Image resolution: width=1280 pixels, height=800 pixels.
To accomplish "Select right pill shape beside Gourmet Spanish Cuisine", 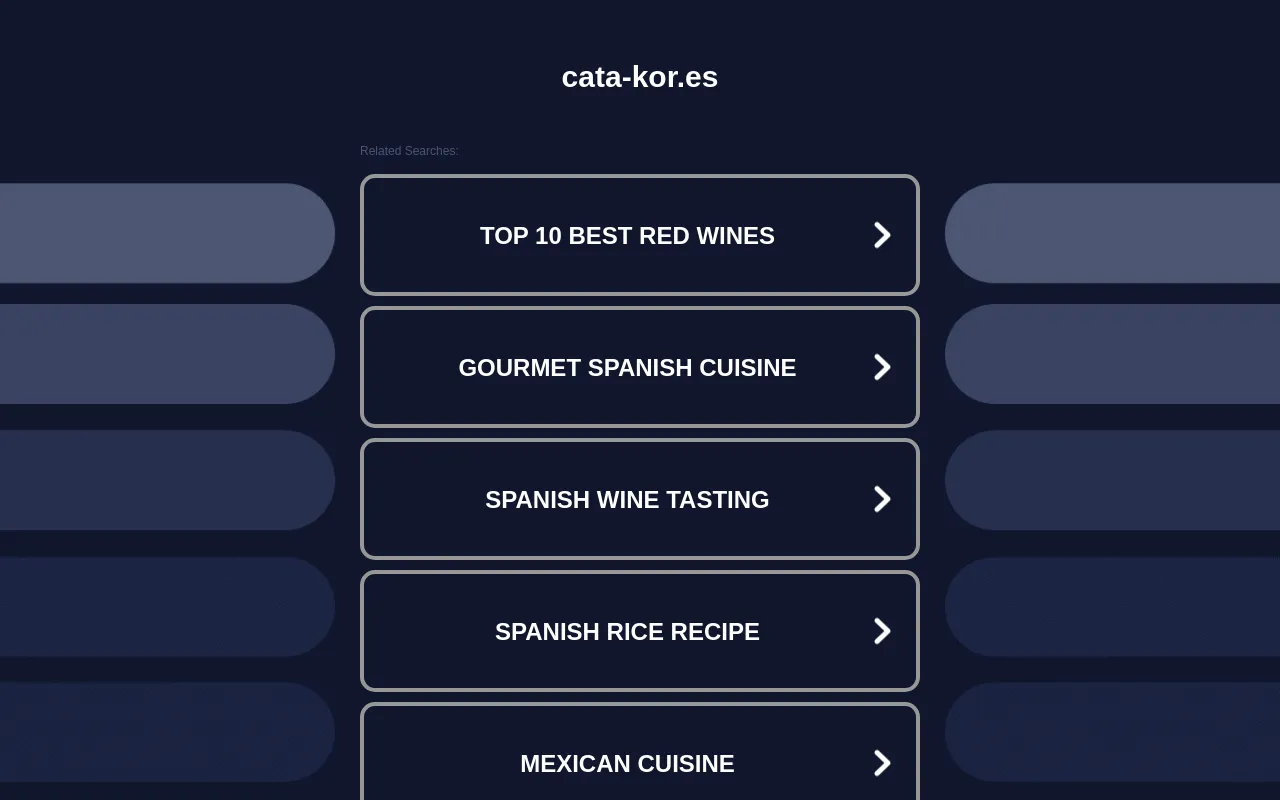I will point(1112,354).
